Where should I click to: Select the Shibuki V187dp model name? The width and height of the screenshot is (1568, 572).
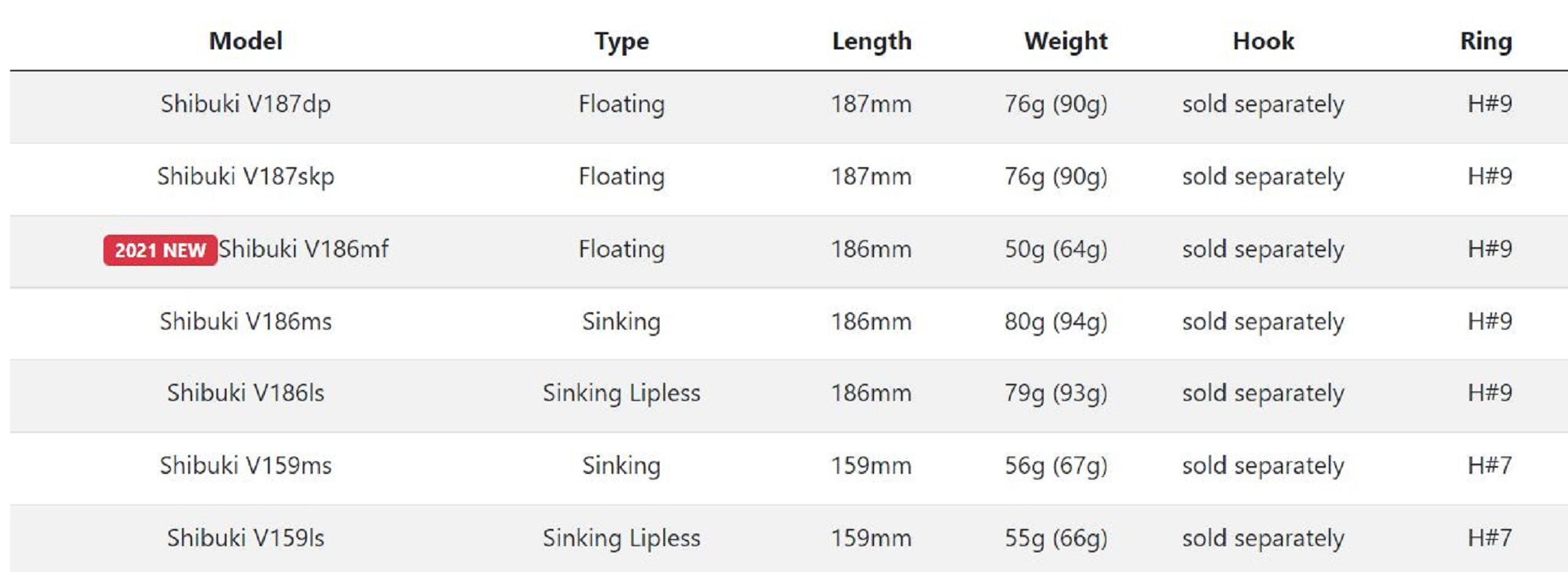(245, 104)
